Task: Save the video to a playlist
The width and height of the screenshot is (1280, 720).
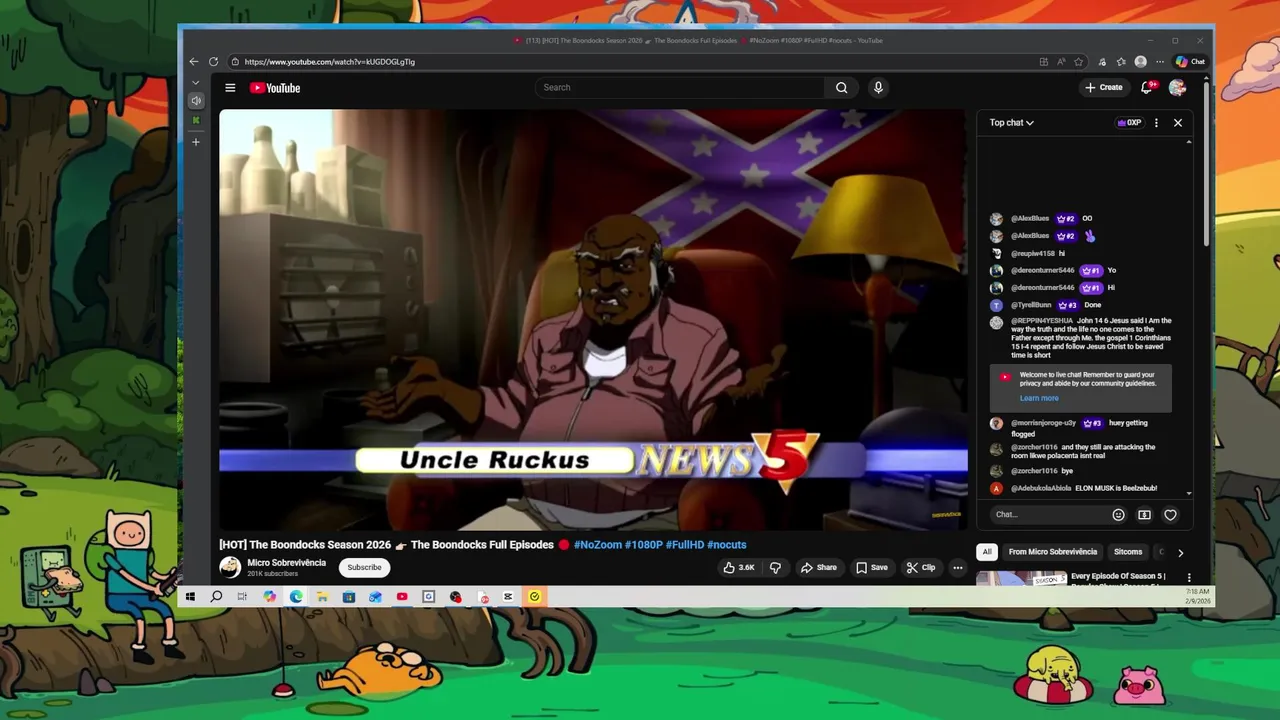Action: (x=872, y=568)
